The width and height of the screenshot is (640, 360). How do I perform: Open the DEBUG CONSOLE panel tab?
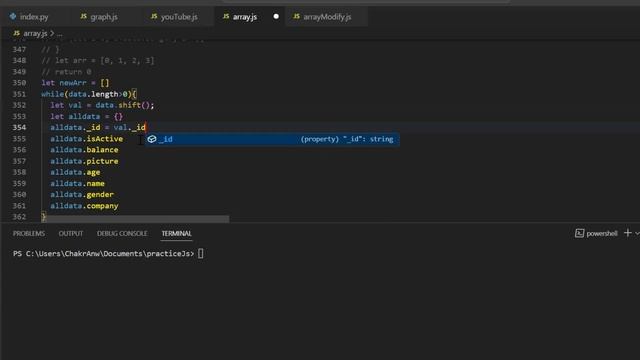pos(122,233)
